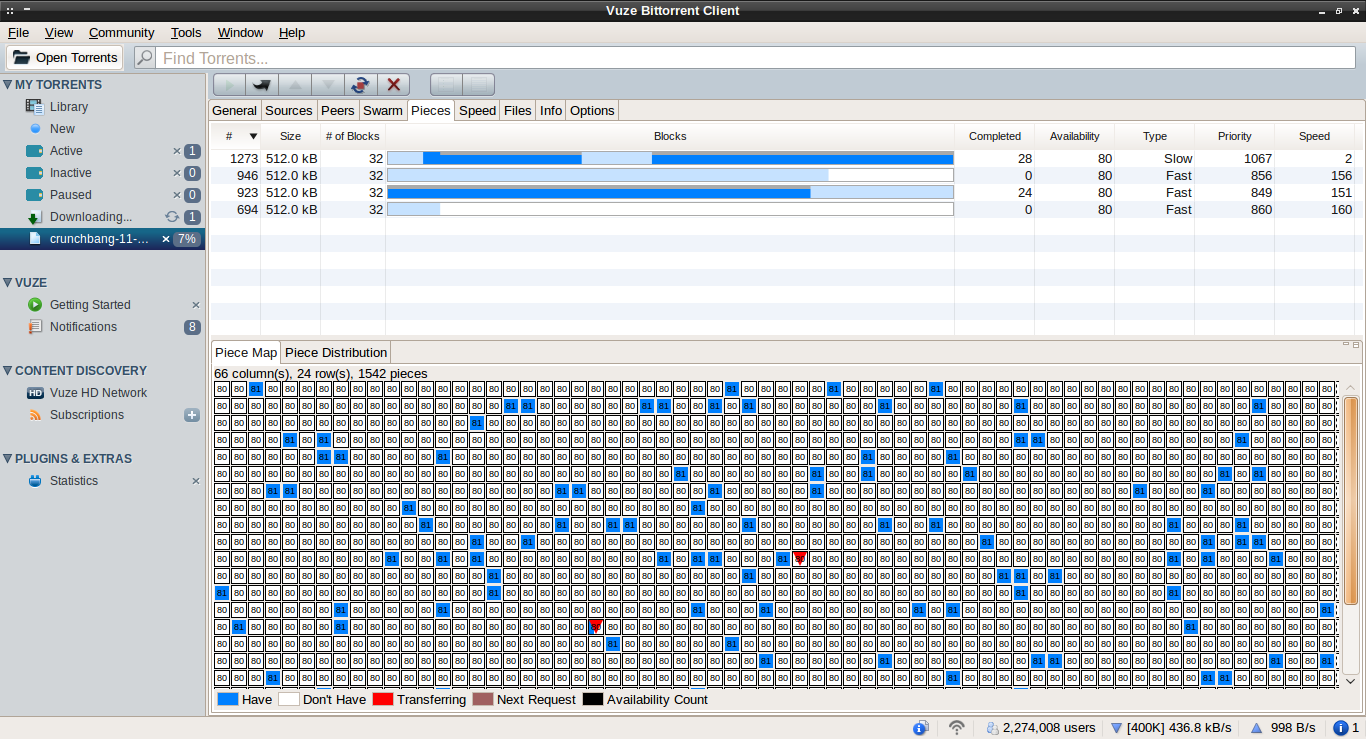Screen dimensions: 1366x739
Task: Collapse the PLUGINS & EXTRAS section triangle
Action: pos(7,459)
